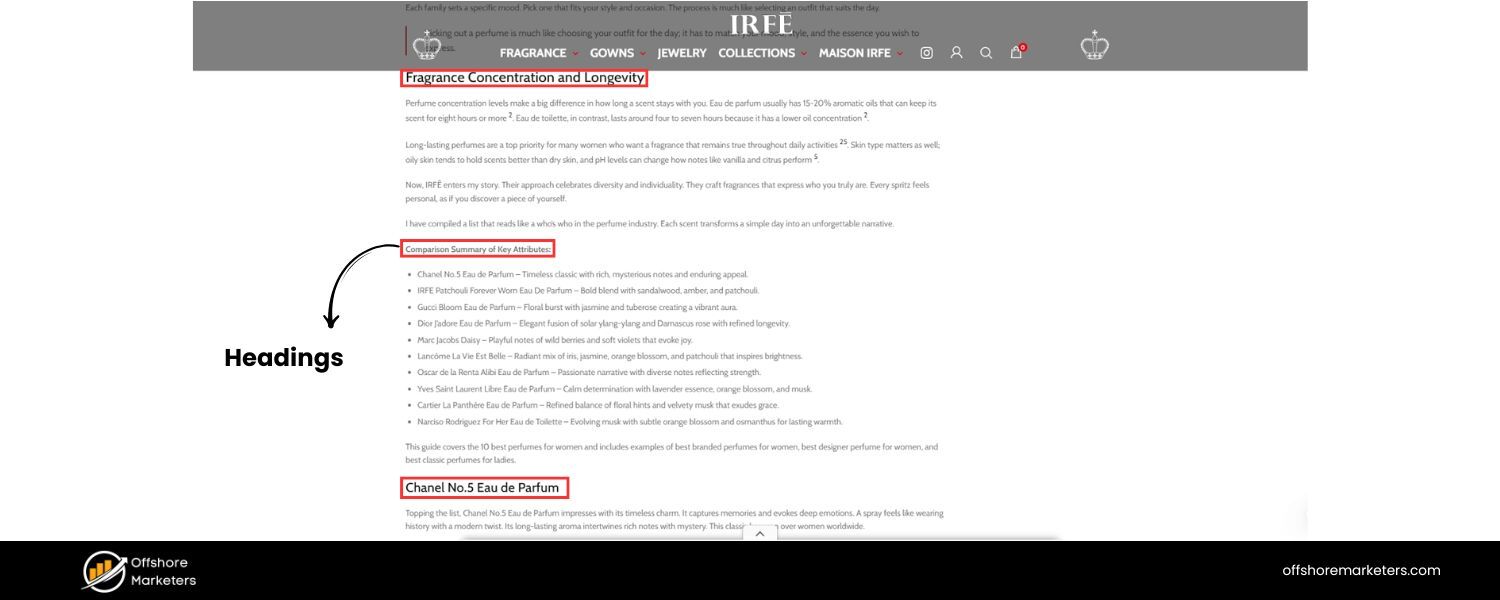This screenshot has width=1500, height=600.
Task: Click the Offshore Marketers logo
Action: click(x=139, y=571)
